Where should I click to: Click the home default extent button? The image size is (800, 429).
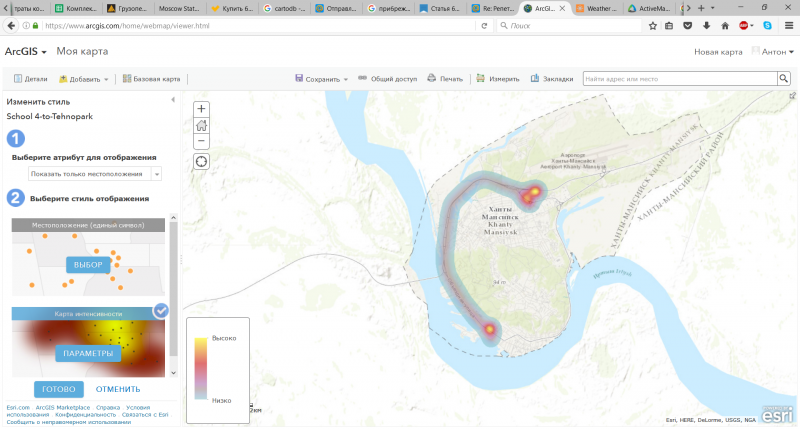pos(201,125)
